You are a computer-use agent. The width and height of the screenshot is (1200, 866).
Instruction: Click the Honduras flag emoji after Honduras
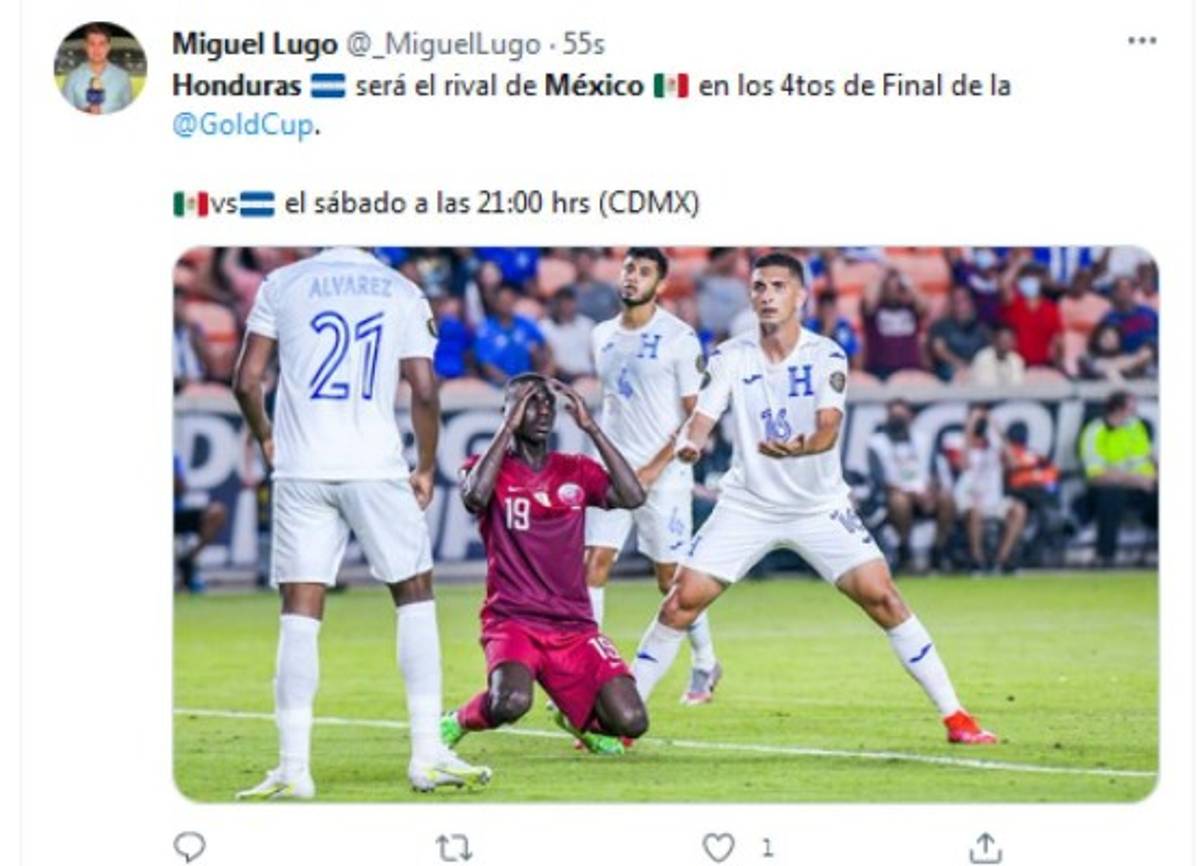pyautogui.click(x=328, y=86)
